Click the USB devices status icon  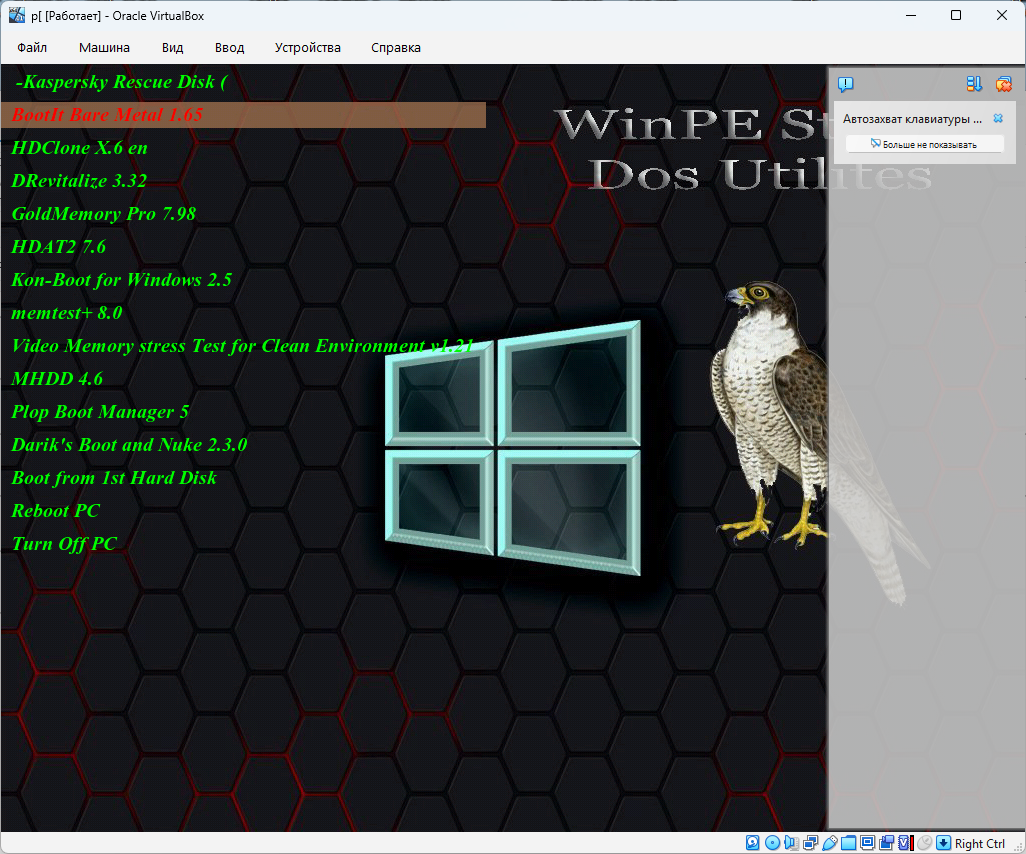click(829, 843)
